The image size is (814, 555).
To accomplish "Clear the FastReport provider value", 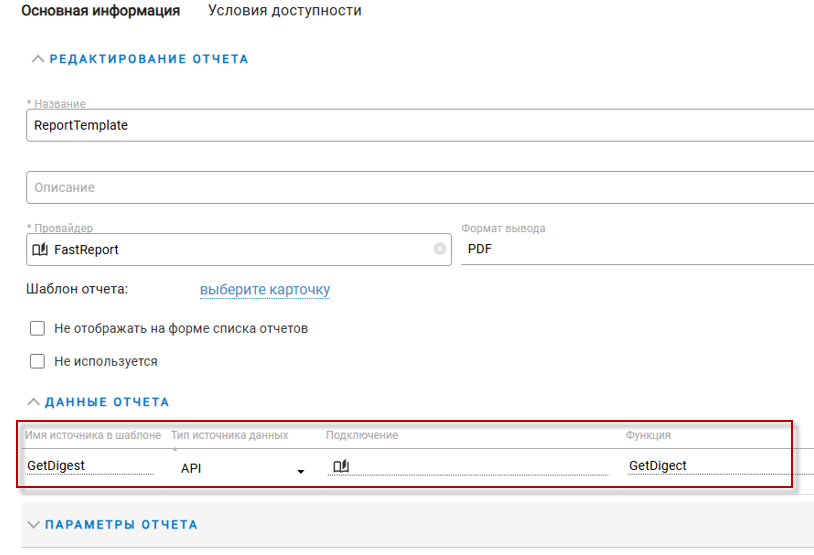I will coord(440,249).
